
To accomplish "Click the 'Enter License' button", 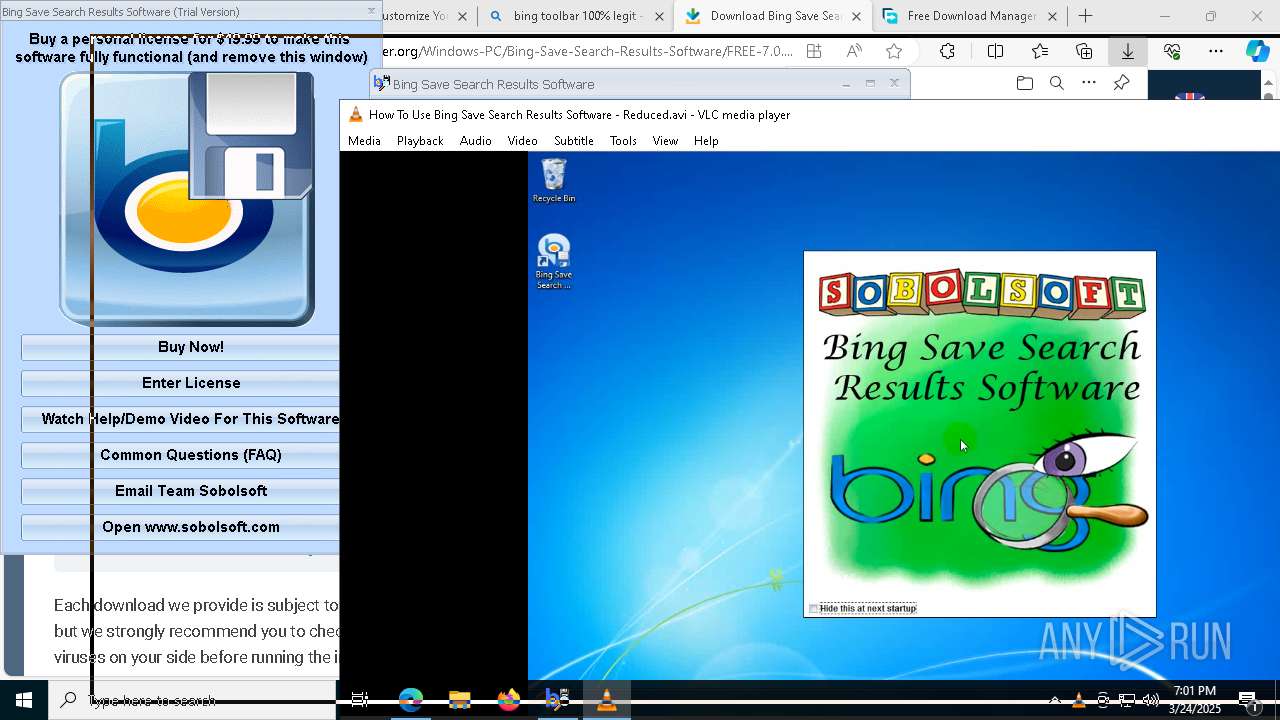I will 190,383.
